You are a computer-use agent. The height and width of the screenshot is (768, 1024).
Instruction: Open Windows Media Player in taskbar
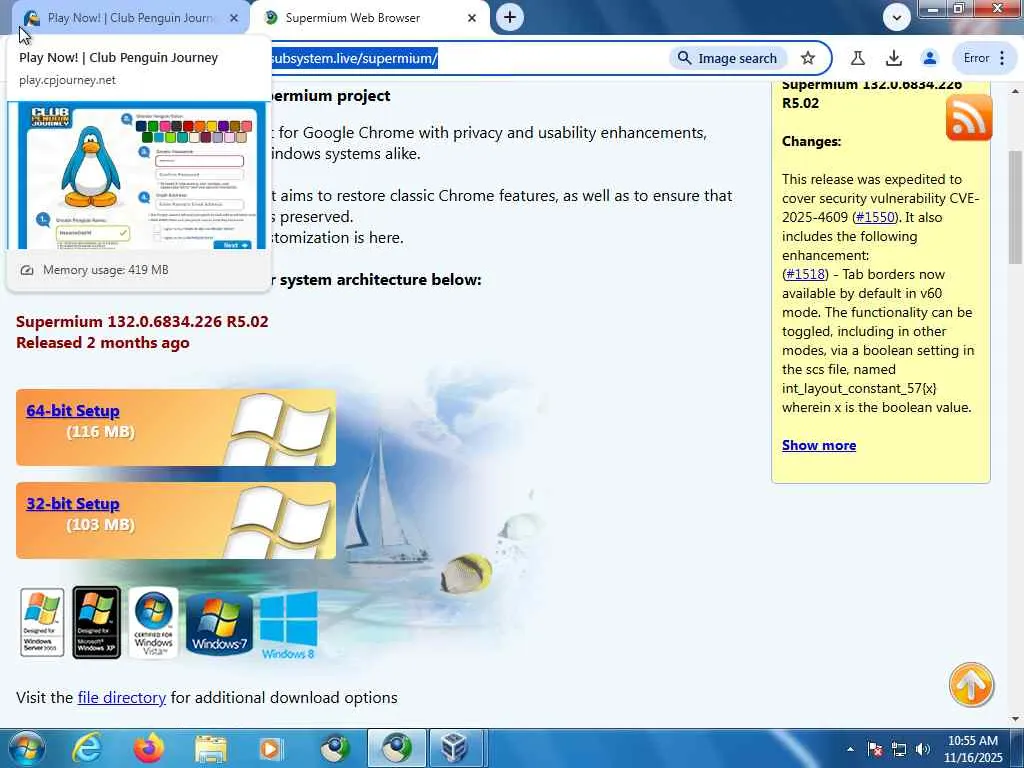coord(270,748)
